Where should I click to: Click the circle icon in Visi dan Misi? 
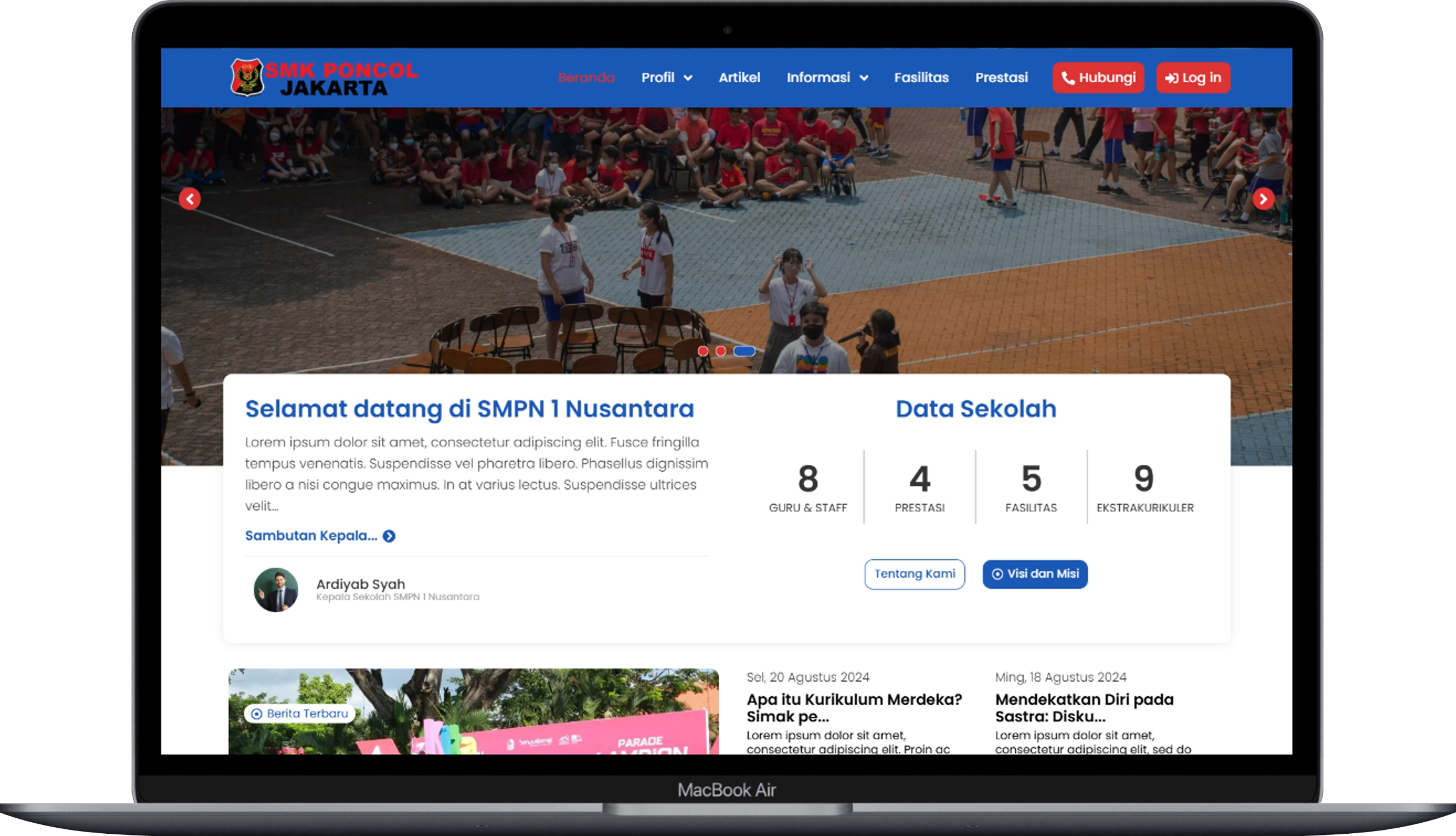click(997, 574)
